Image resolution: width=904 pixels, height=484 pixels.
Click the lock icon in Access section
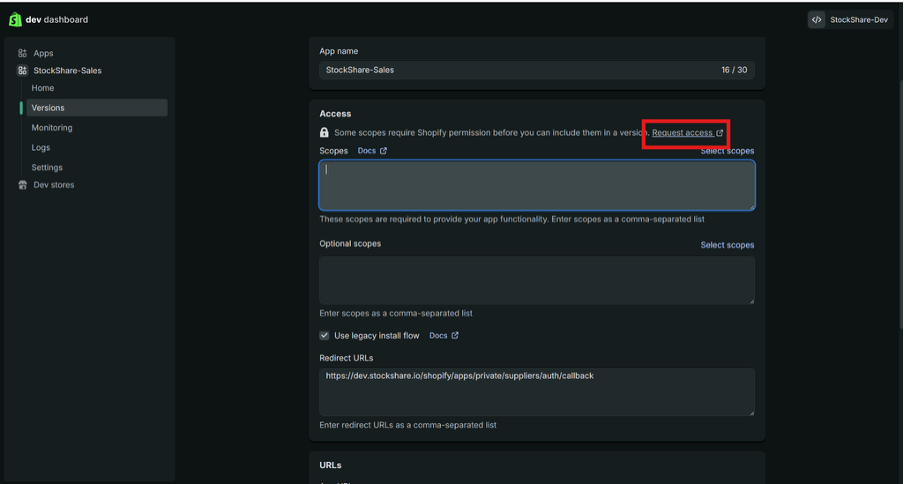(x=324, y=133)
